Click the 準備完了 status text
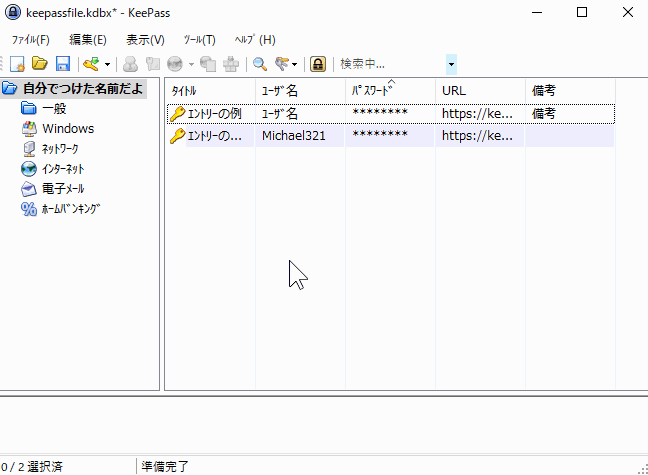The width and height of the screenshot is (648, 475). [x=165, y=467]
